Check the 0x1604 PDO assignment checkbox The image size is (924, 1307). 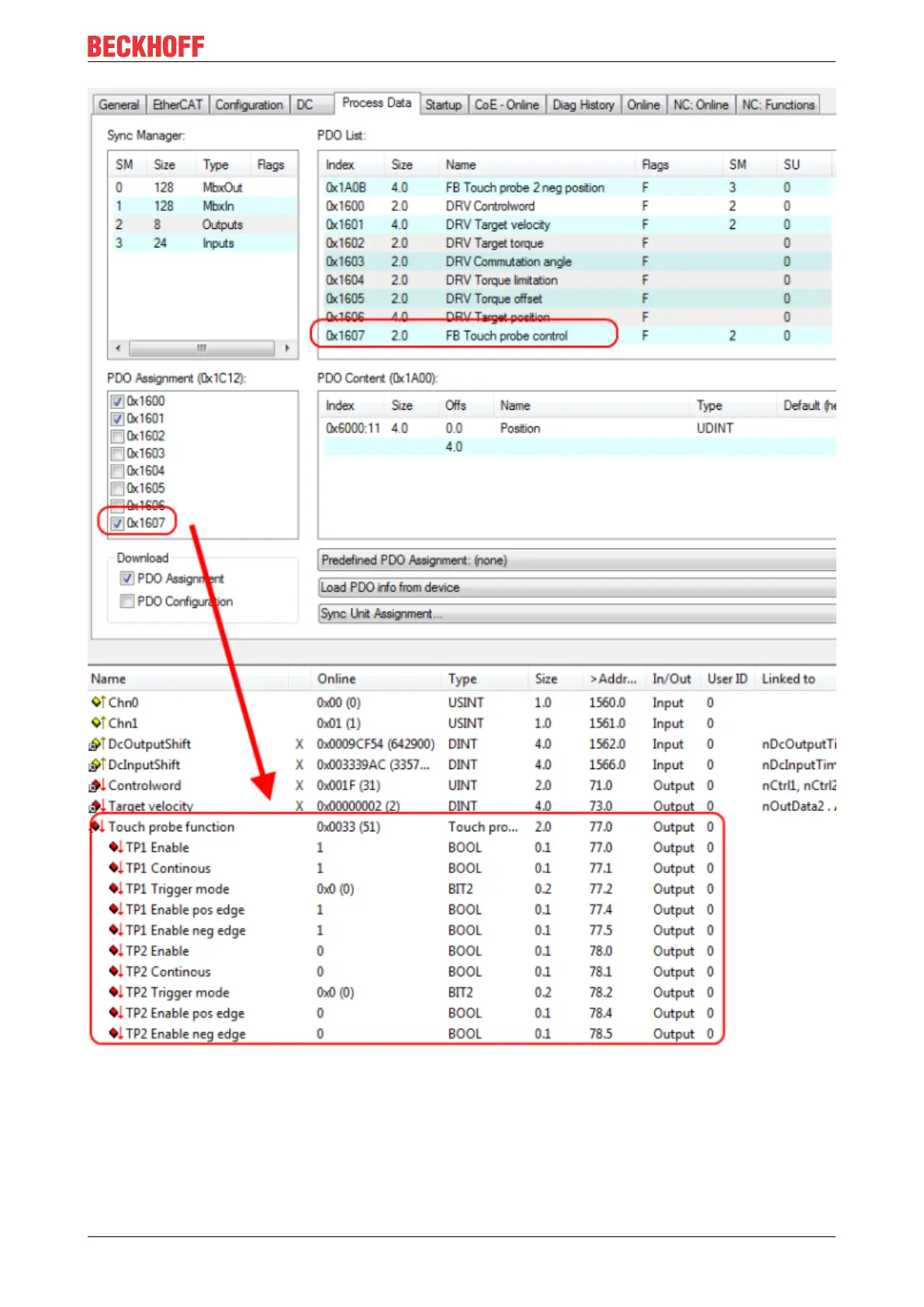117,471
